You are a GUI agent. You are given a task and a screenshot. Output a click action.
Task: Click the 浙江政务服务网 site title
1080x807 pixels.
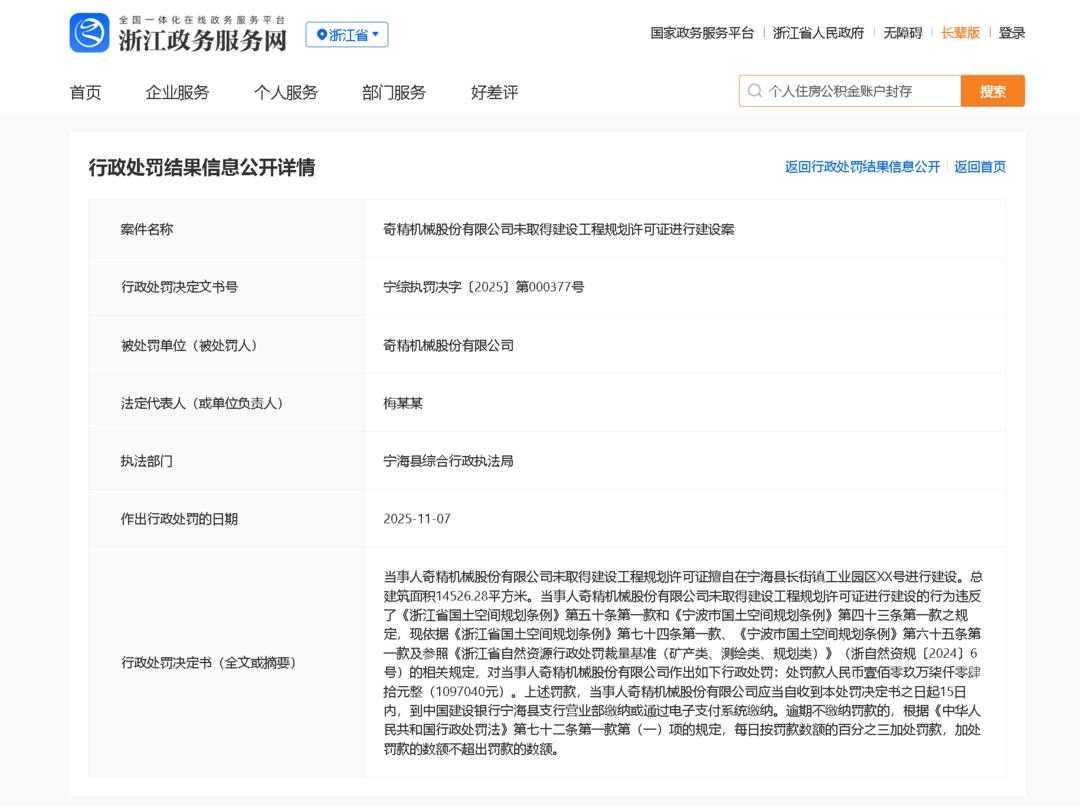202,41
